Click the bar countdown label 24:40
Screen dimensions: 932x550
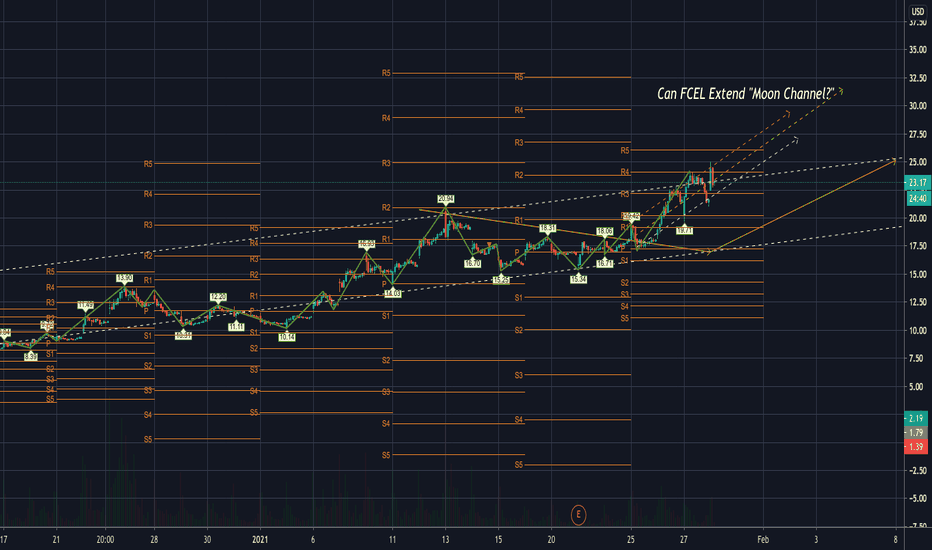[917, 199]
